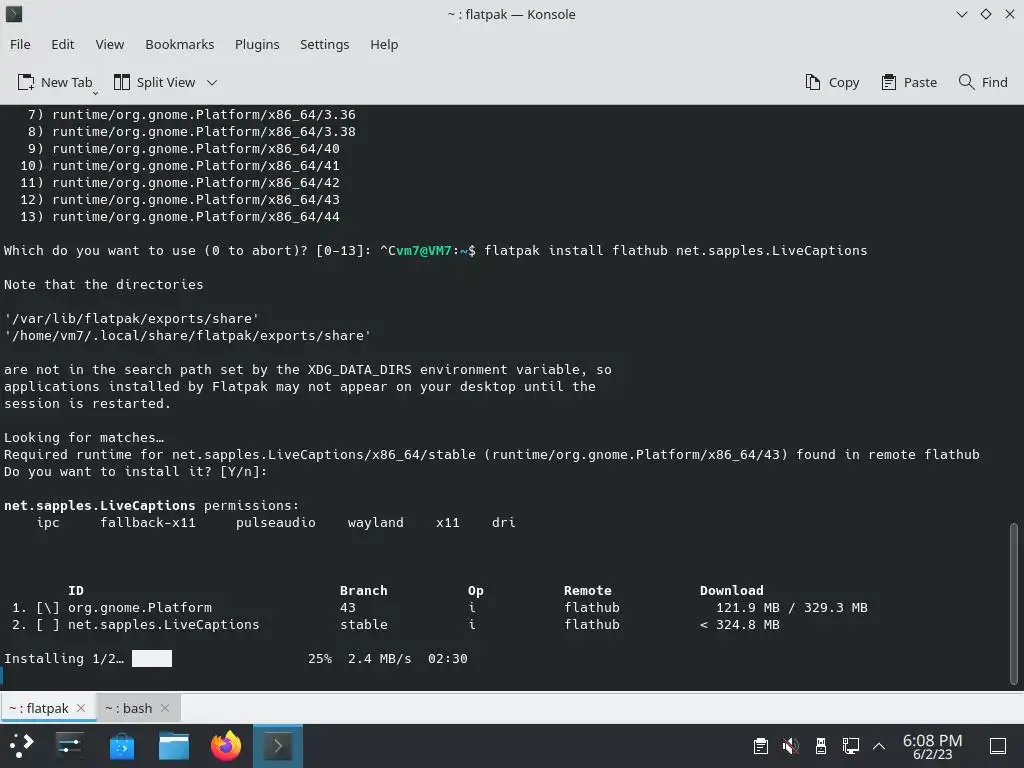Click the show desktop button in the taskbar

coord(998,746)
